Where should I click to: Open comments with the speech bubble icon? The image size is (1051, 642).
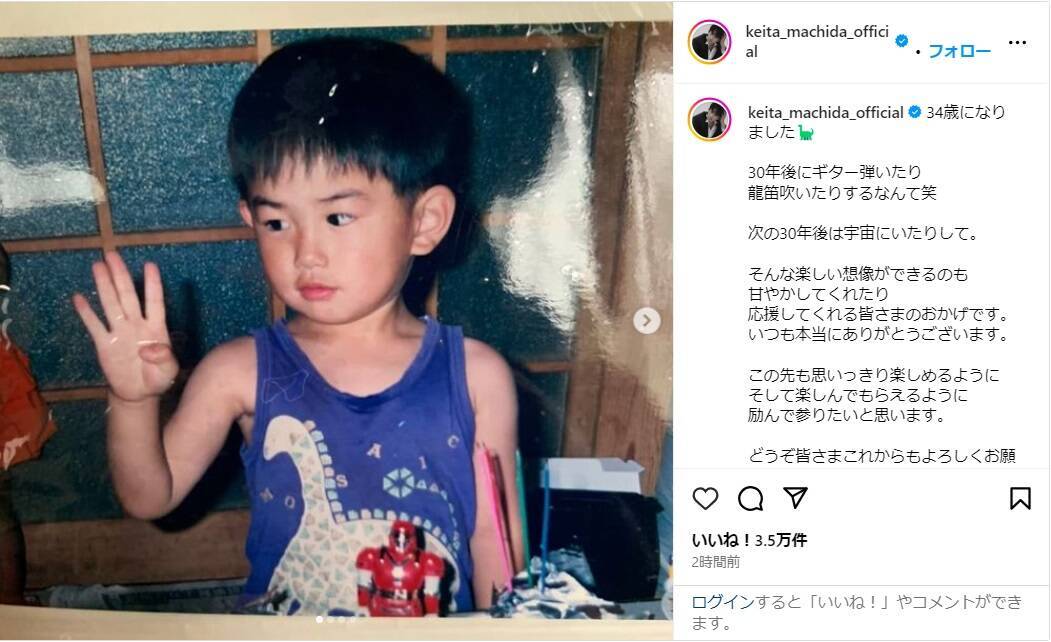point(751,498)
